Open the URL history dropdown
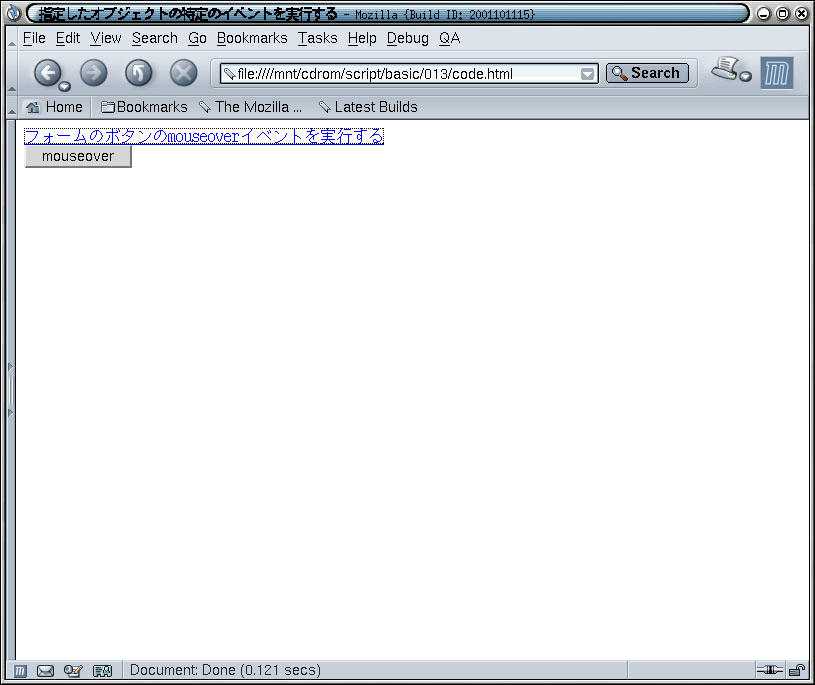815x685 pixels. coord(587,74)
